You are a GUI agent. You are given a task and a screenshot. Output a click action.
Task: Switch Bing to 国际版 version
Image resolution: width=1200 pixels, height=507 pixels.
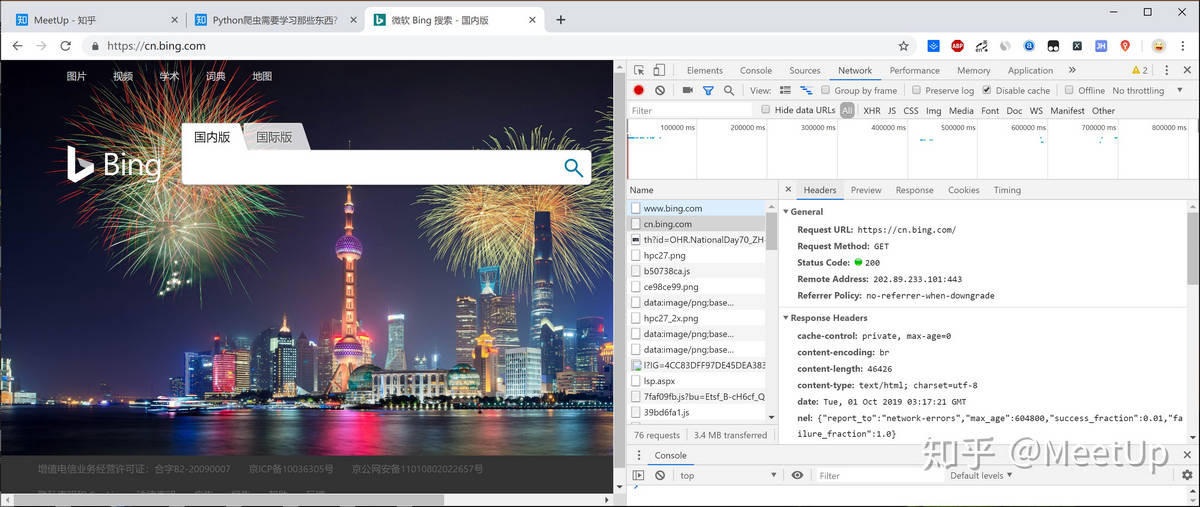coord(274,137)
